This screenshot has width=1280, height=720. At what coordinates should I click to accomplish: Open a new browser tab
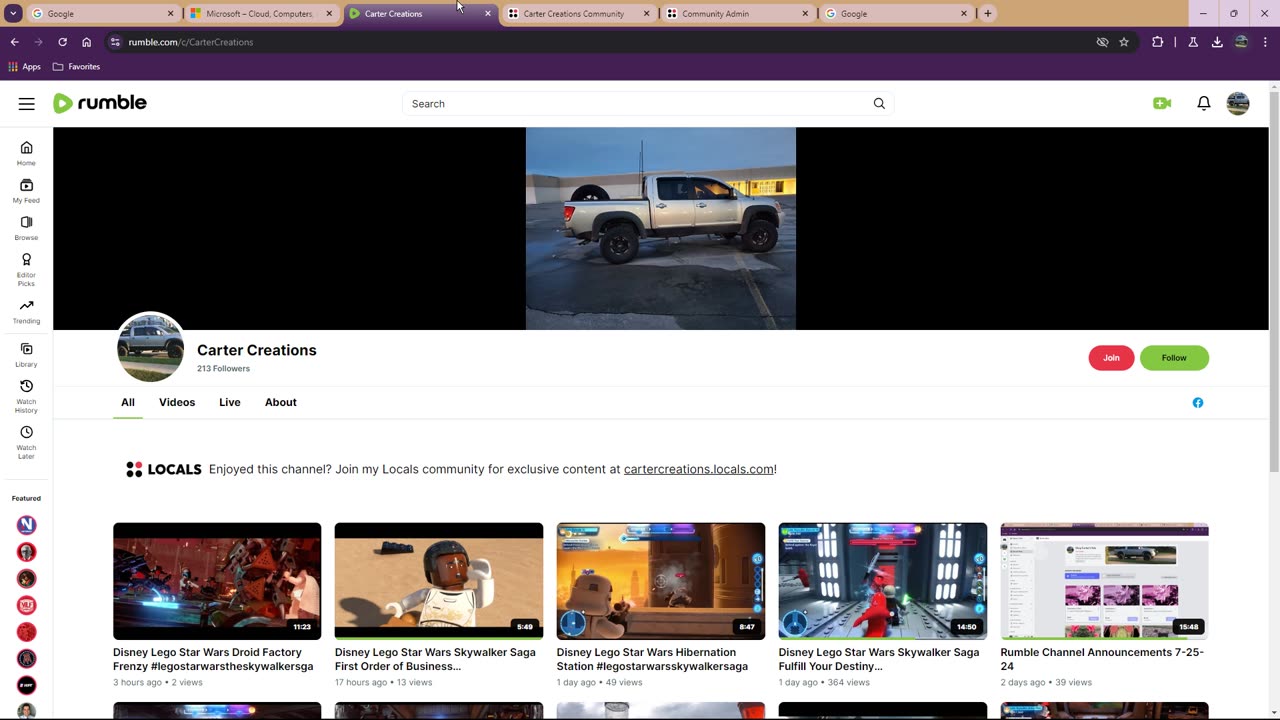(x=988, y=14)
